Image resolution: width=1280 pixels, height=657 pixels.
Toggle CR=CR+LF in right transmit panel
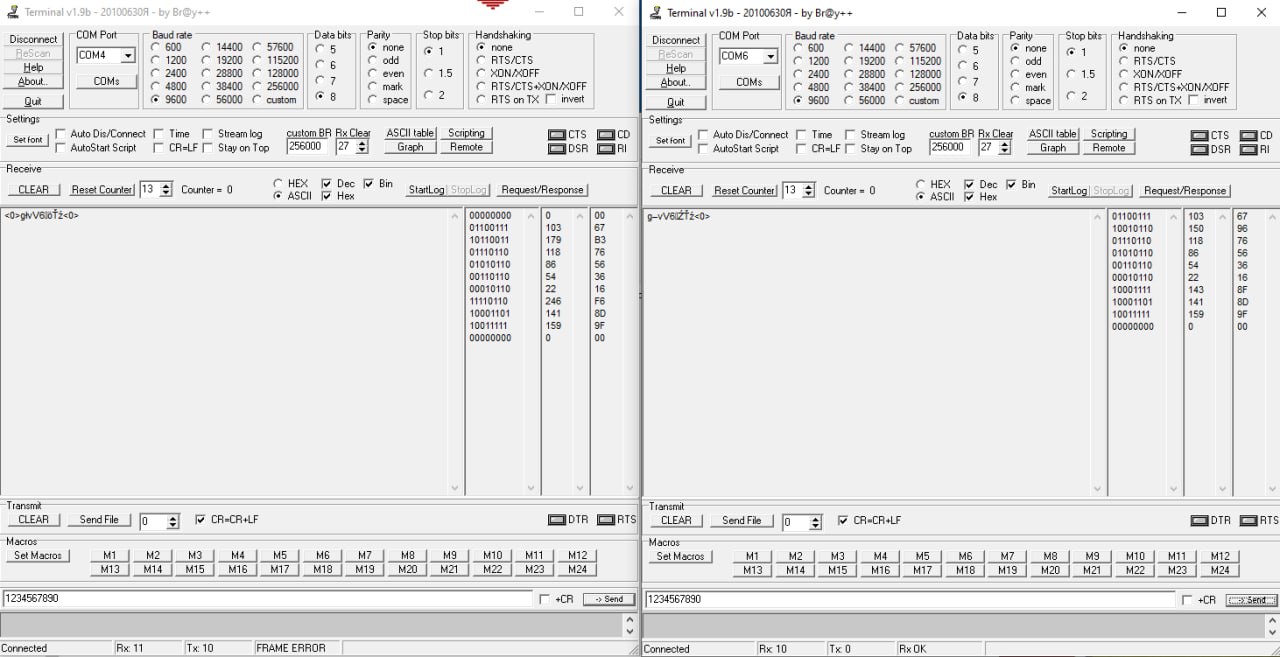(x=869, y=521)
